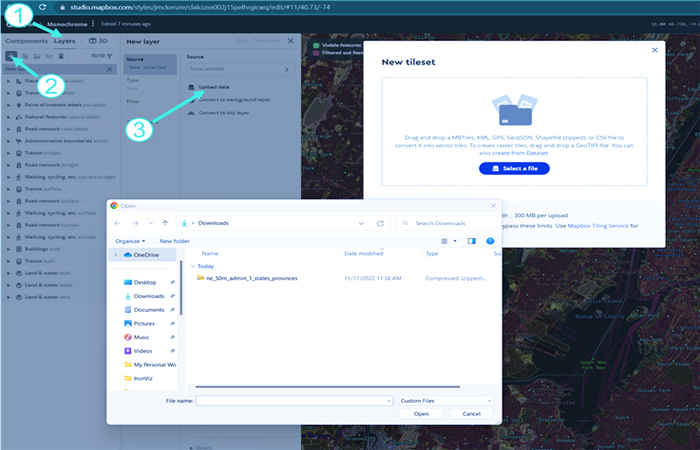Click New folder in Open dialog
700x450 pixels.
pos(175,241)
